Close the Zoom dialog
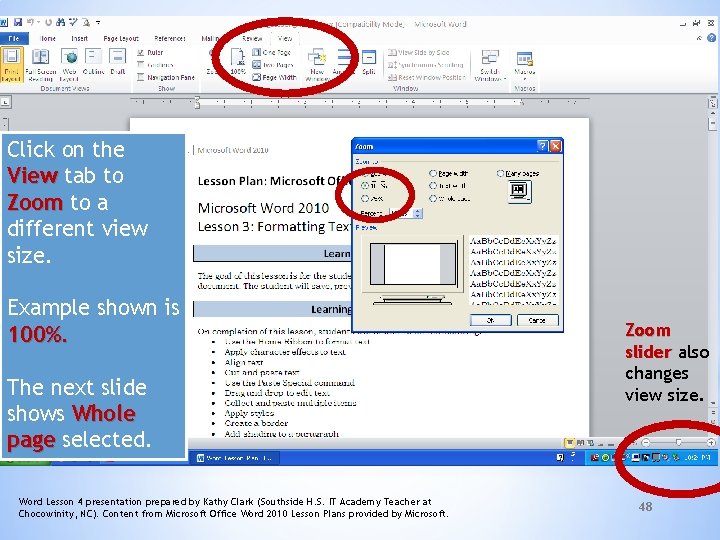 coord(556,146)
